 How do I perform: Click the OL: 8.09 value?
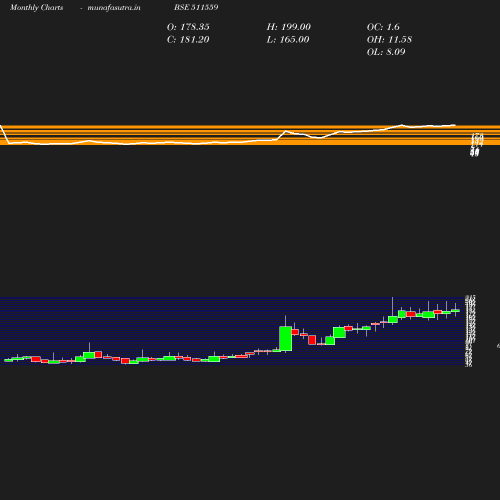(x=386, y=52)
